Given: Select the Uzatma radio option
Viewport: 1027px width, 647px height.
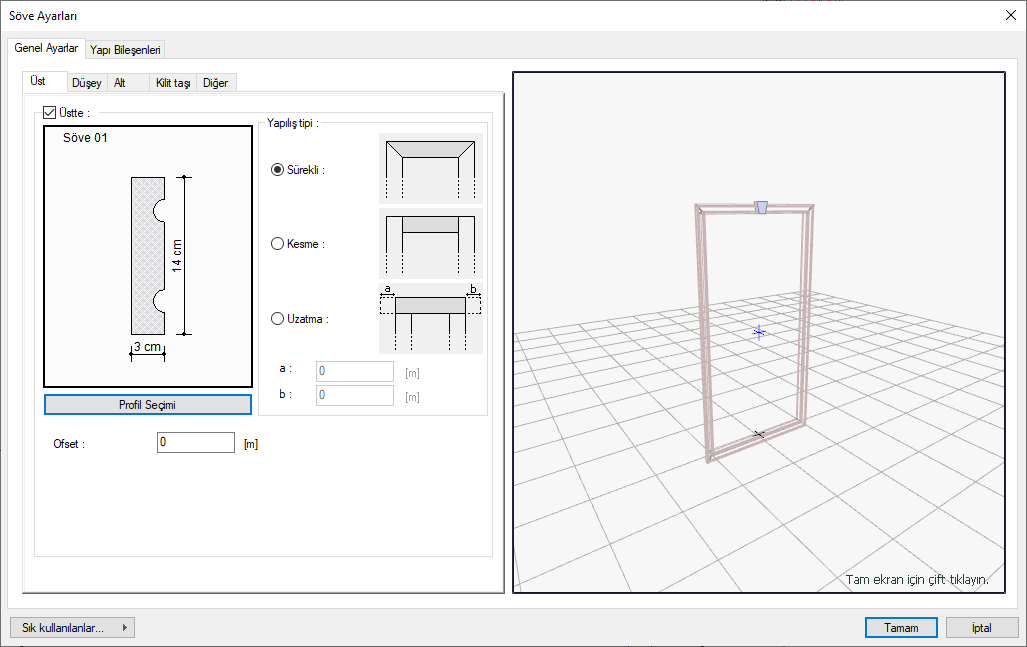Looking at the screenshot, I should (278, 319).
